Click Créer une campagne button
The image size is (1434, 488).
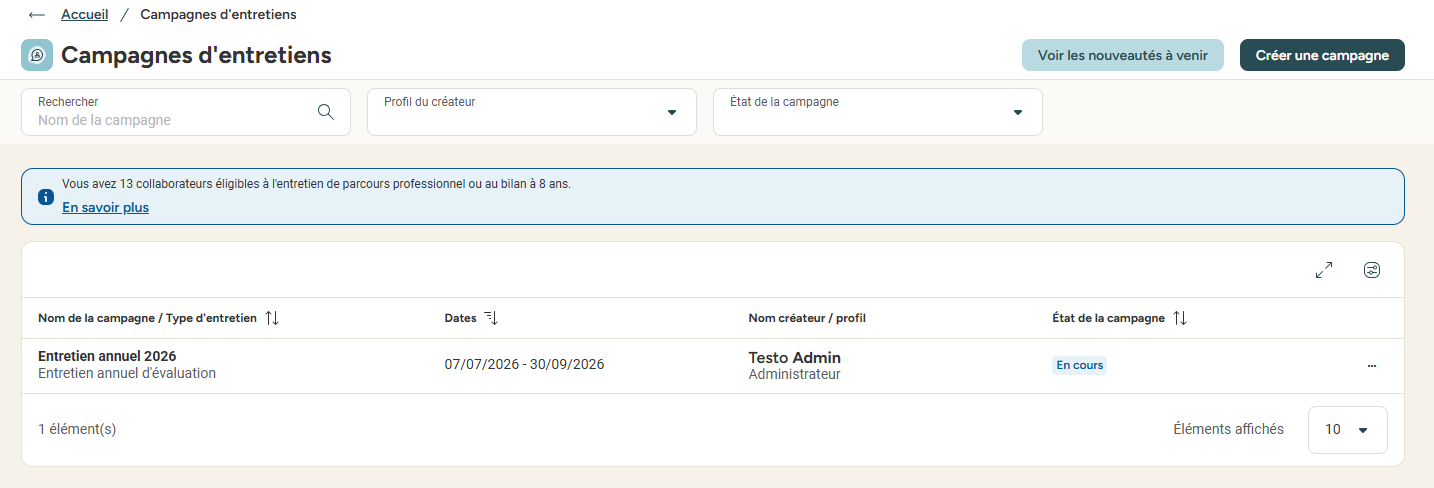pos(1322,55)
